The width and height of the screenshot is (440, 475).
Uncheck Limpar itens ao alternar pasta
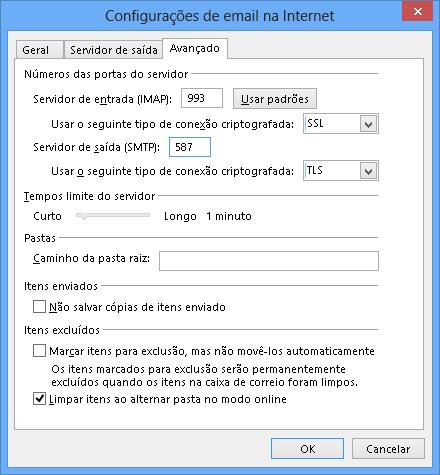click(x=39, y=399)
